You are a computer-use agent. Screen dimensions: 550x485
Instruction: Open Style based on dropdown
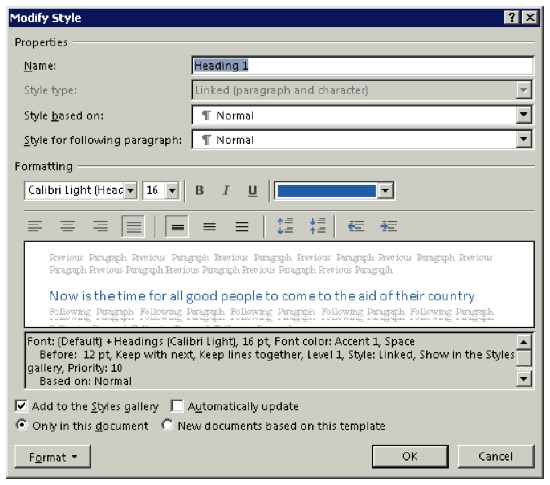pos(523,115)
